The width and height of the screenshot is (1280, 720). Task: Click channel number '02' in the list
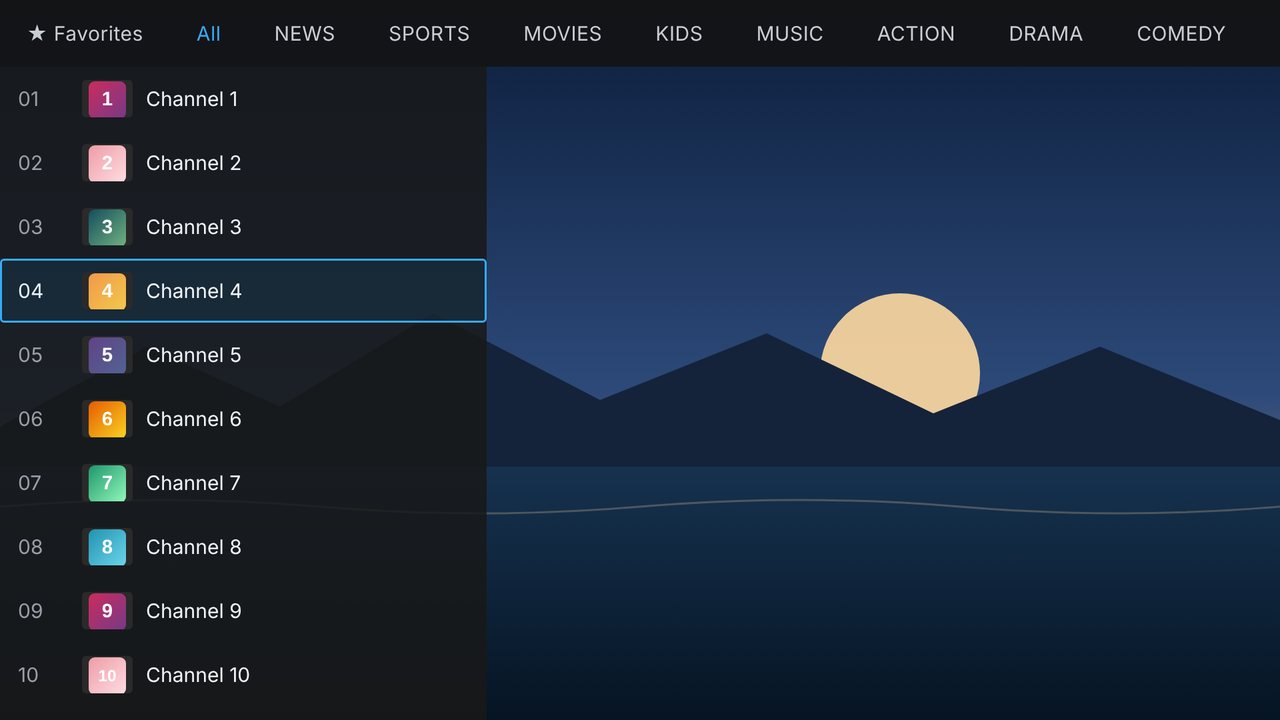30,163
